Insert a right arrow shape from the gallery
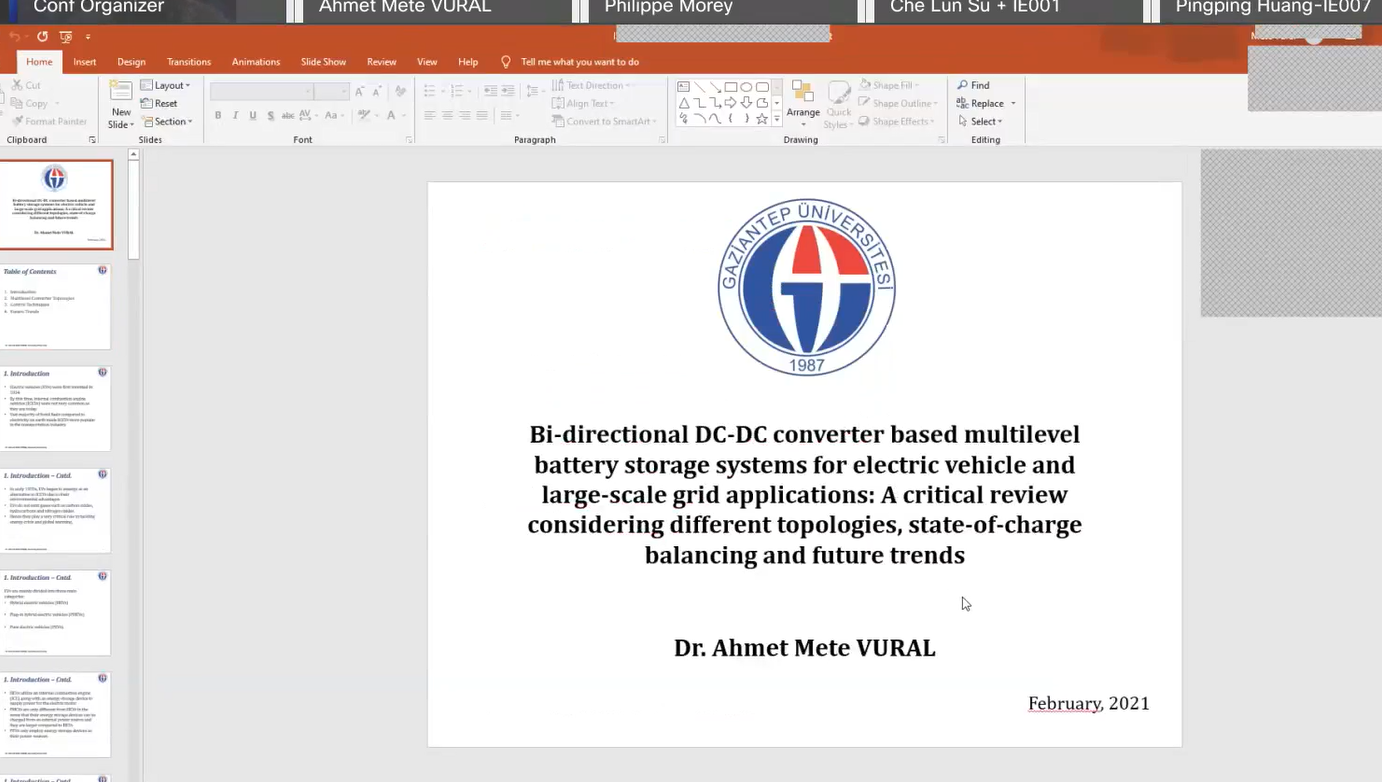This screenshot has width=1382, height=782. click(731, 103)
